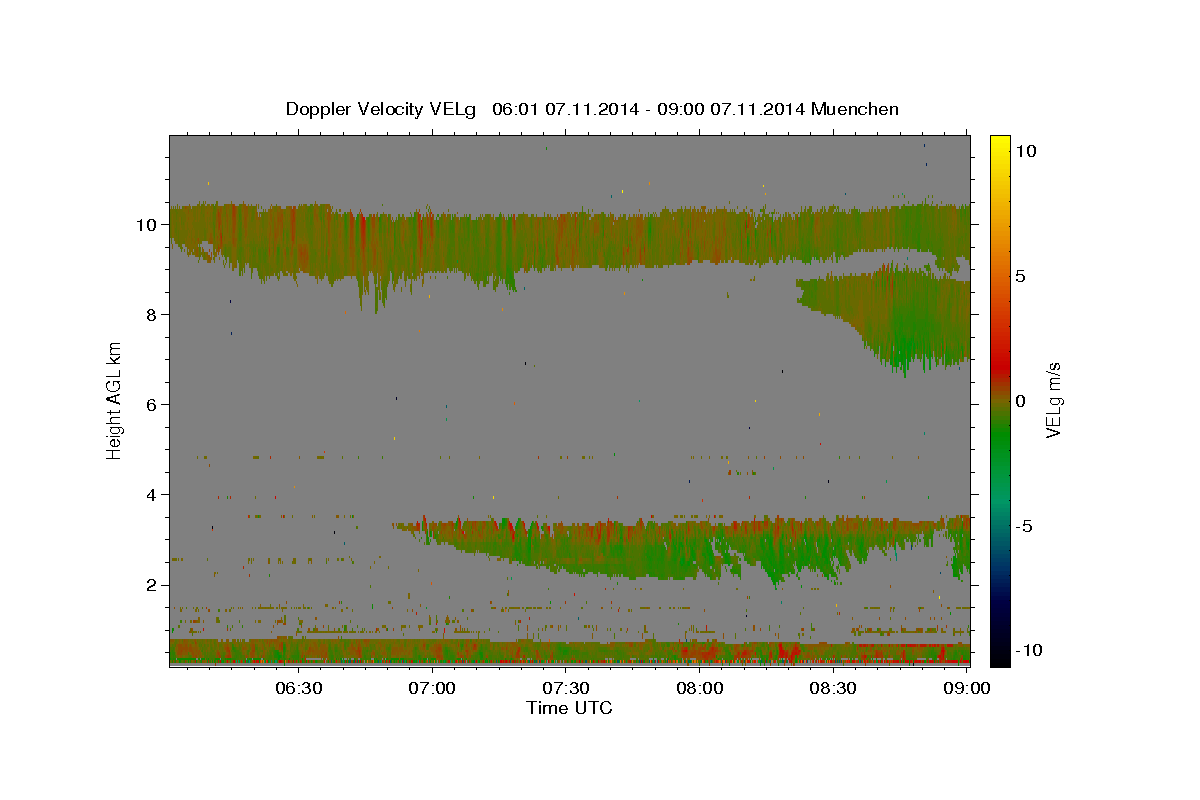Screen dimensions: 1200x800
Task: Click the 08:30 time tick label
Action: click(833, 688)
